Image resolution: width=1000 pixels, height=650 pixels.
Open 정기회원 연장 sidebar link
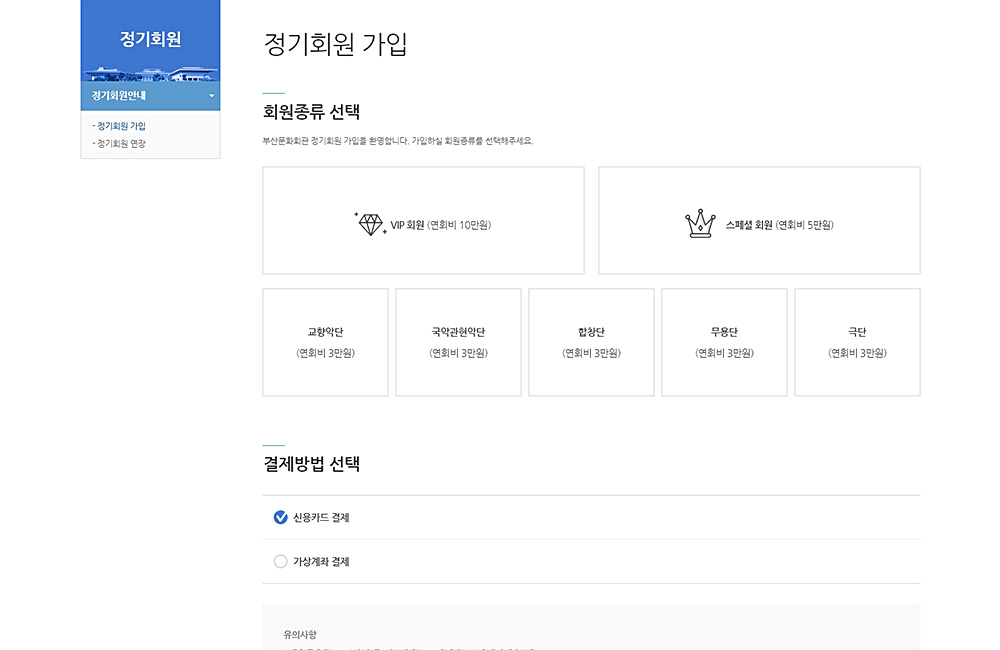tap(119, 144)
